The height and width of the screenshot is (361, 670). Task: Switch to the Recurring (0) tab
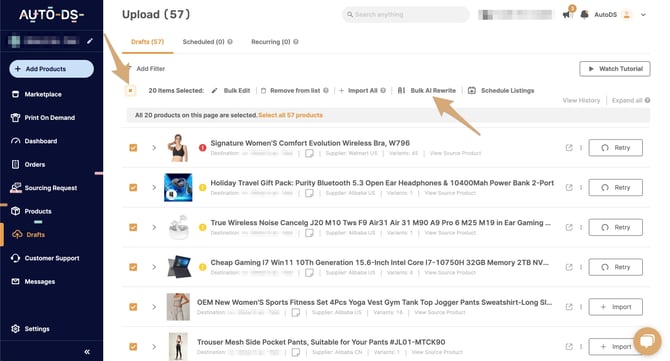(274, 42)
